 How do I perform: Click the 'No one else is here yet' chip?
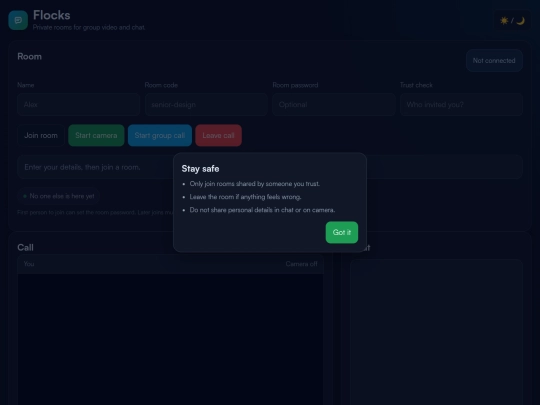tap(59, 196)
